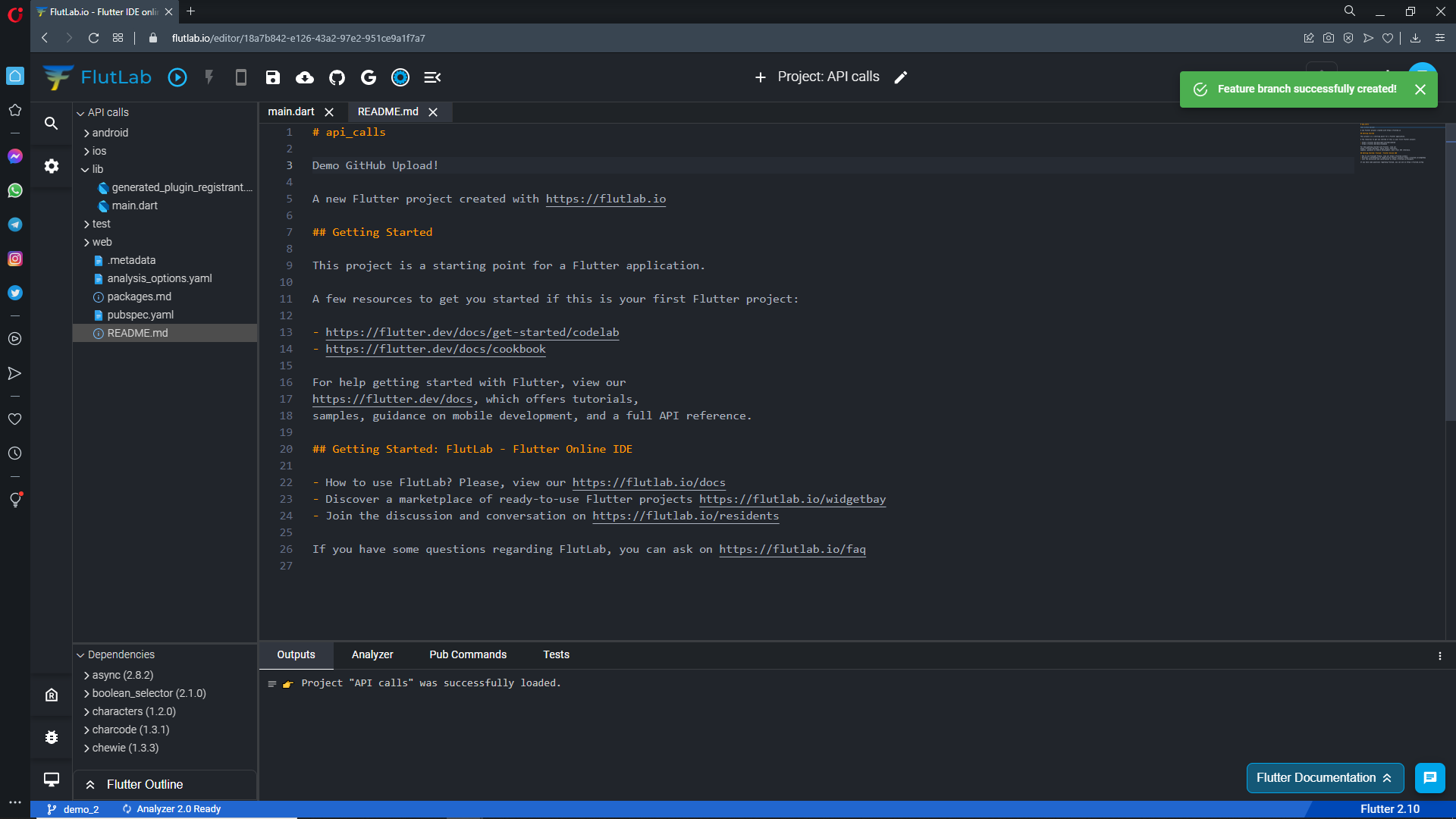Open WhatsApp in Opera sidebar
This screenshot has height=819, width=1456.
tap(15, 190)
